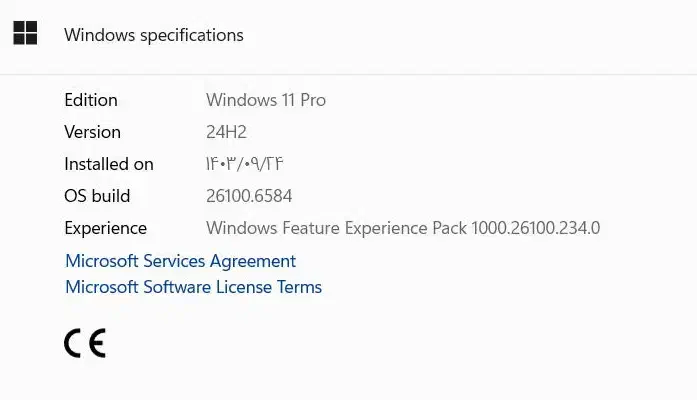Click the Edition label
697x400 pixels.
[91, 100]
